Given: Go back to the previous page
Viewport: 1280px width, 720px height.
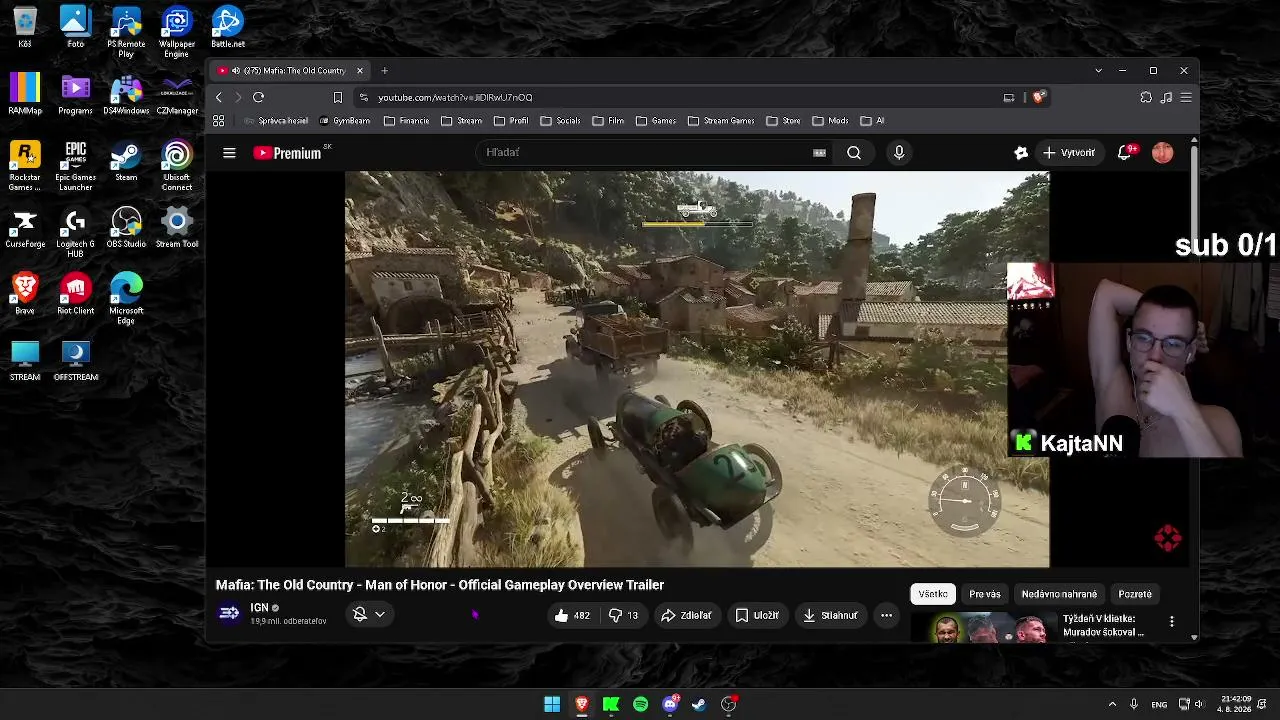Looking at the screenshot, I should [x=219, y=97].
